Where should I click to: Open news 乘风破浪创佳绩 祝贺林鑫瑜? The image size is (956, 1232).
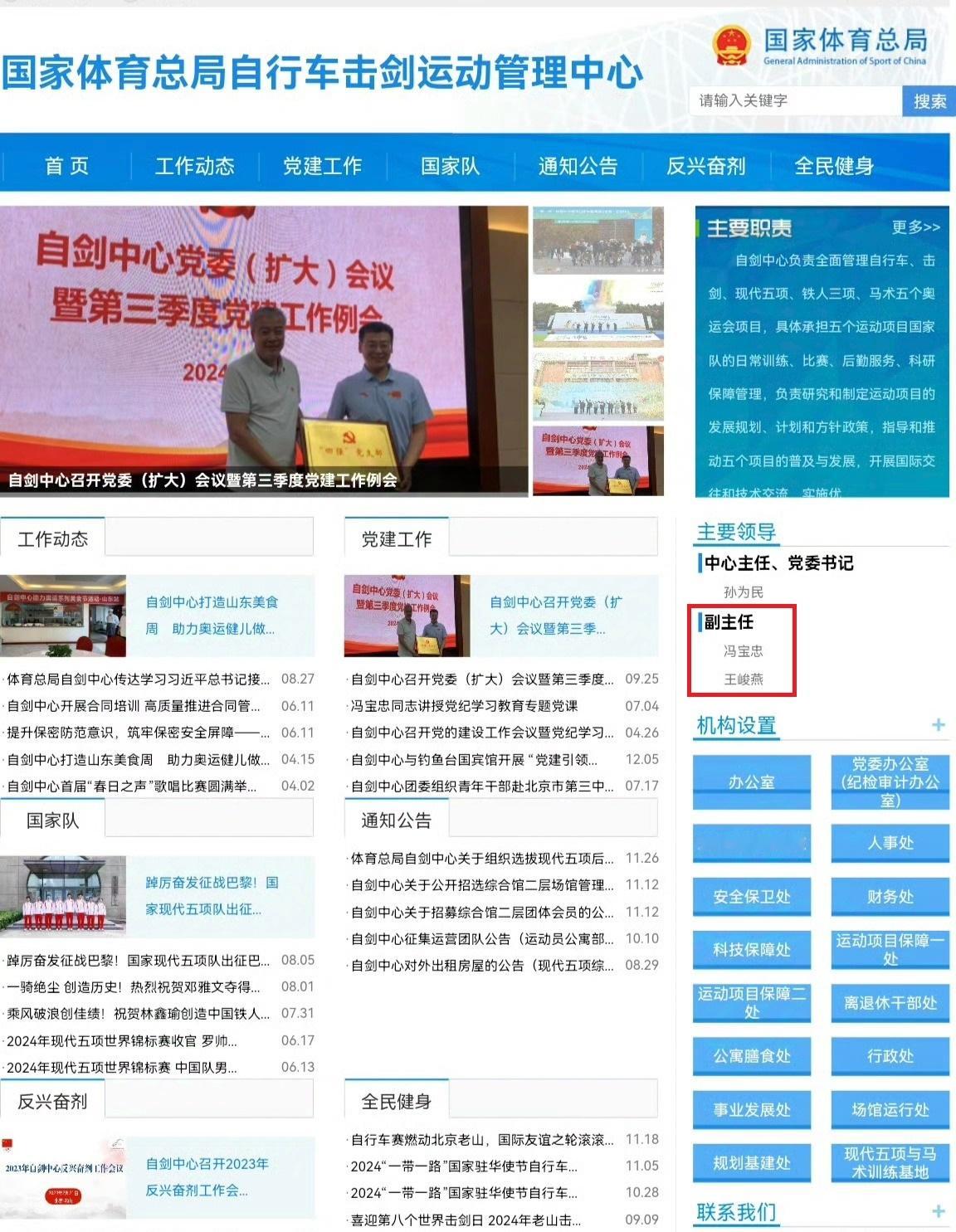click(x=139, y=1014)
